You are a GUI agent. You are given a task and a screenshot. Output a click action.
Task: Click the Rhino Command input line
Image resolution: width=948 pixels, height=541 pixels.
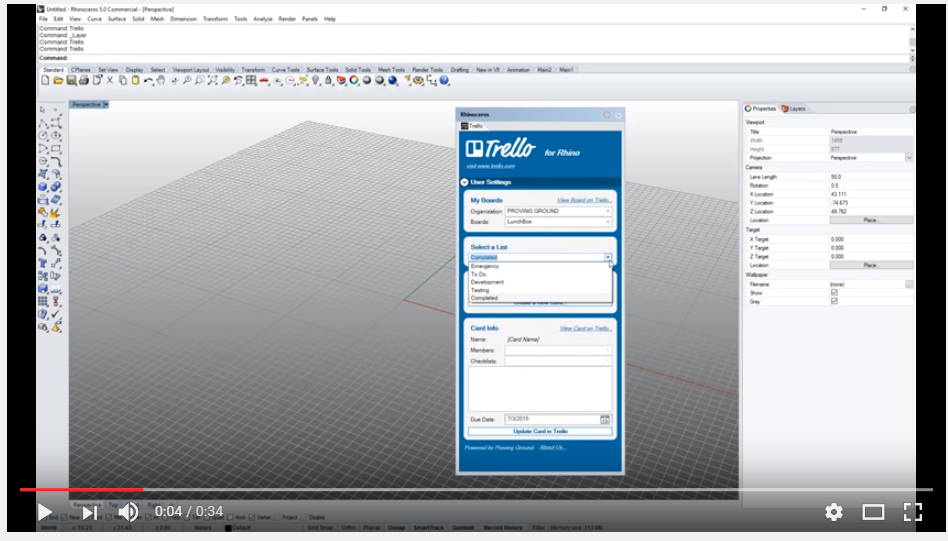click(475, 58)
